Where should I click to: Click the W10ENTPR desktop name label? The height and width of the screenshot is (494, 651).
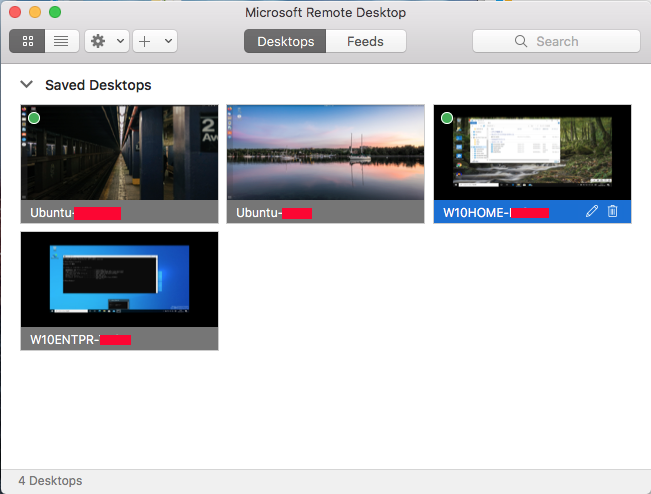81,340
